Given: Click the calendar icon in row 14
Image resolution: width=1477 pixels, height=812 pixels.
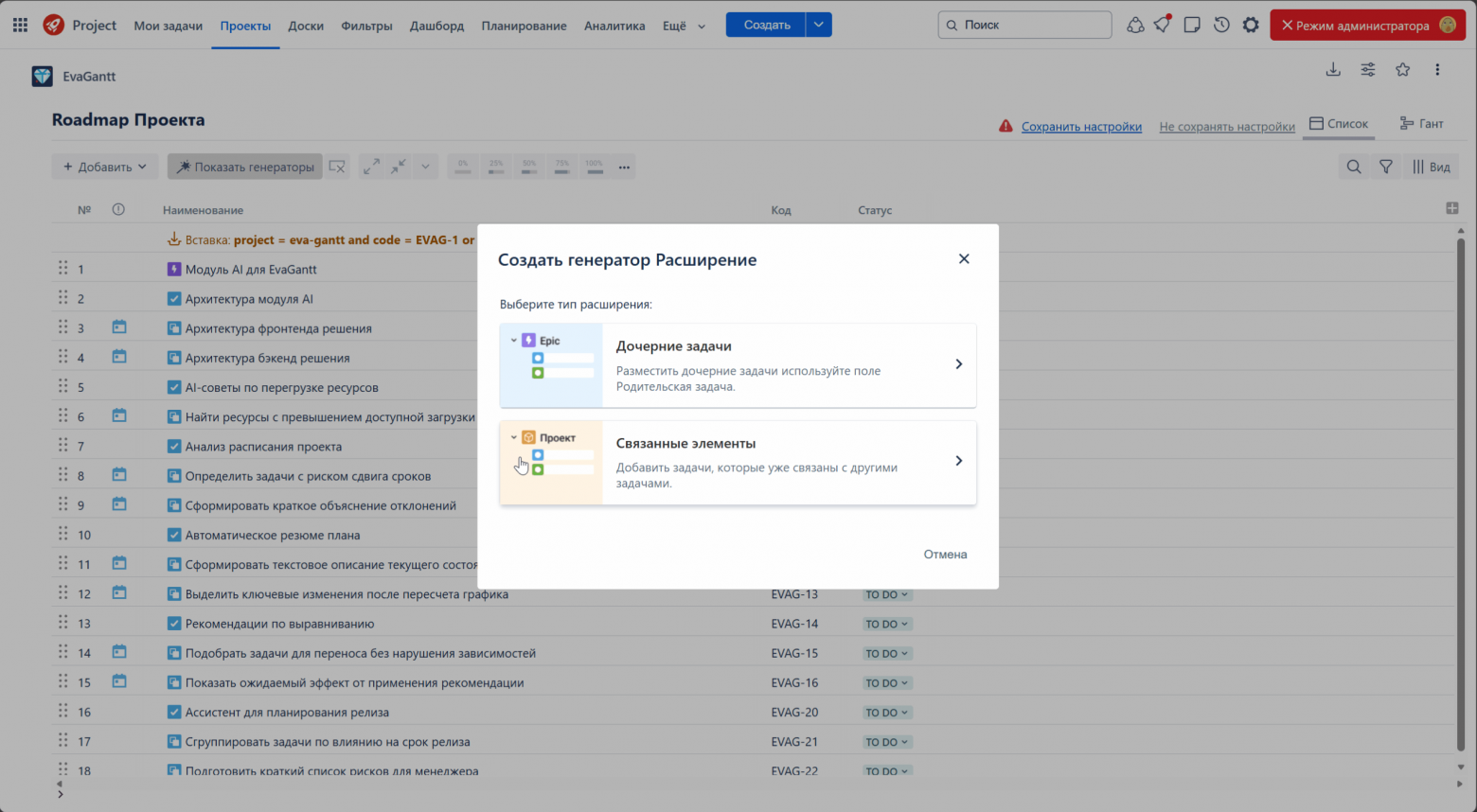Looking at the screenshot, I should click(119, 652).
